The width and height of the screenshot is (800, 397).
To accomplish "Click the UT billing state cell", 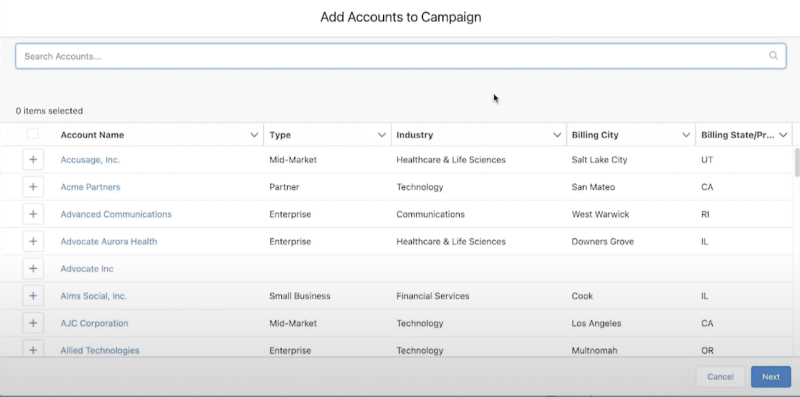I will (x=707, y=160).
